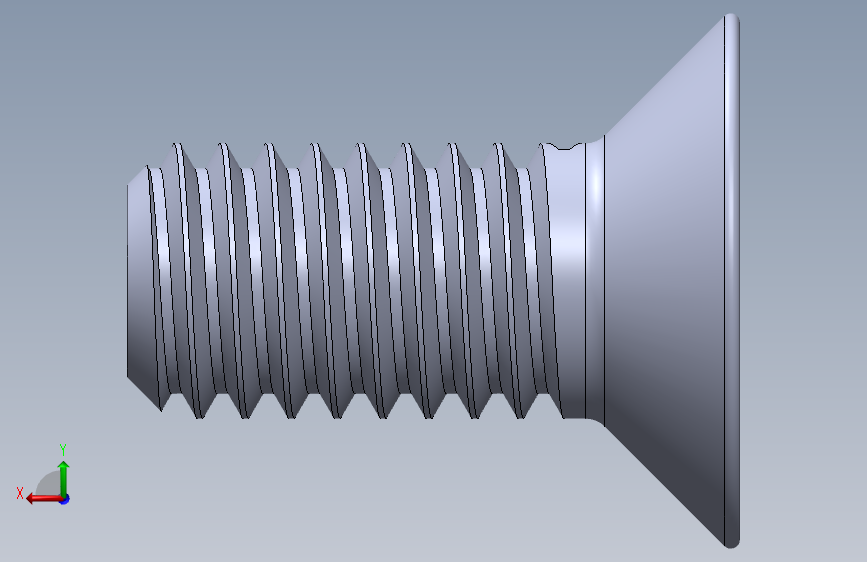
Task: Click the green Y axis arrow of the triad
Action: coord(64,479)
